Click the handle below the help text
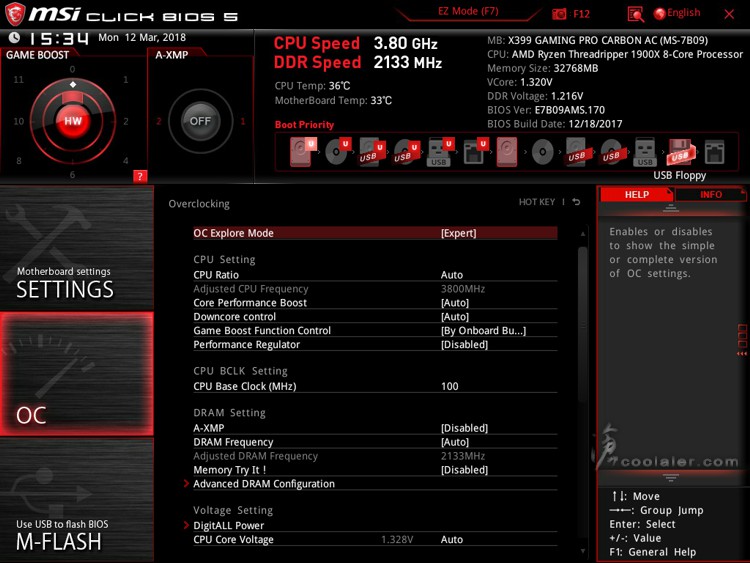This screenshot has height=563, width=750. tap(671, 477)
